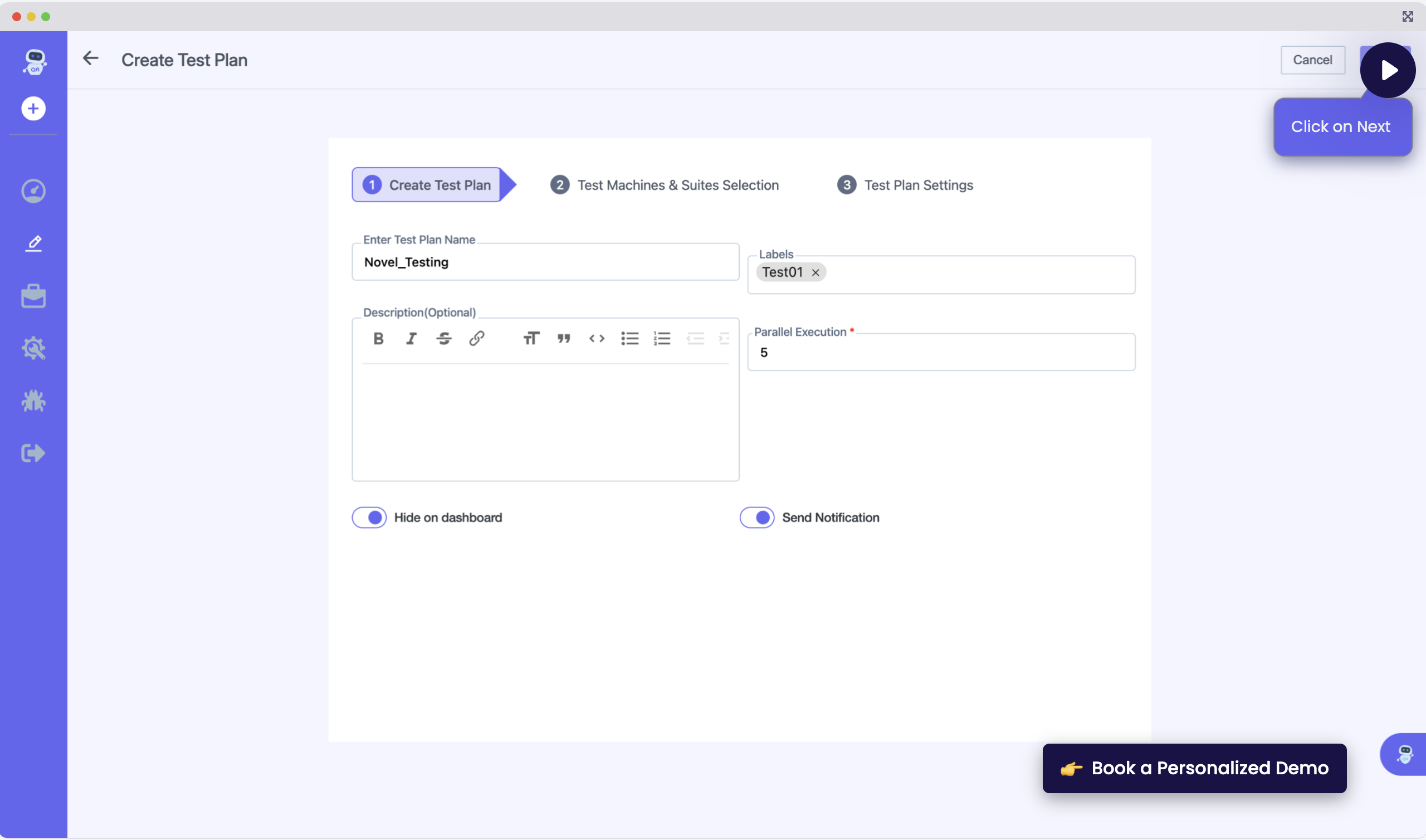Viewport: 1426px width, 840px height.
Task: Go back using the left arrow
Action: 91,58
